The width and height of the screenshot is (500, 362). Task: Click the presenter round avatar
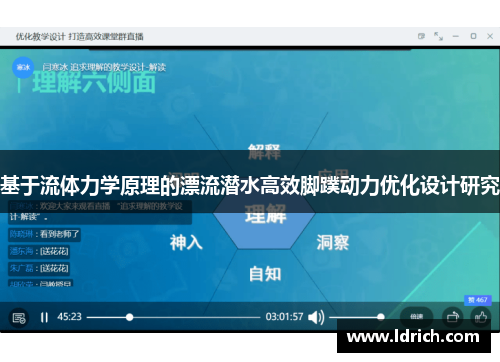[23, 68]
